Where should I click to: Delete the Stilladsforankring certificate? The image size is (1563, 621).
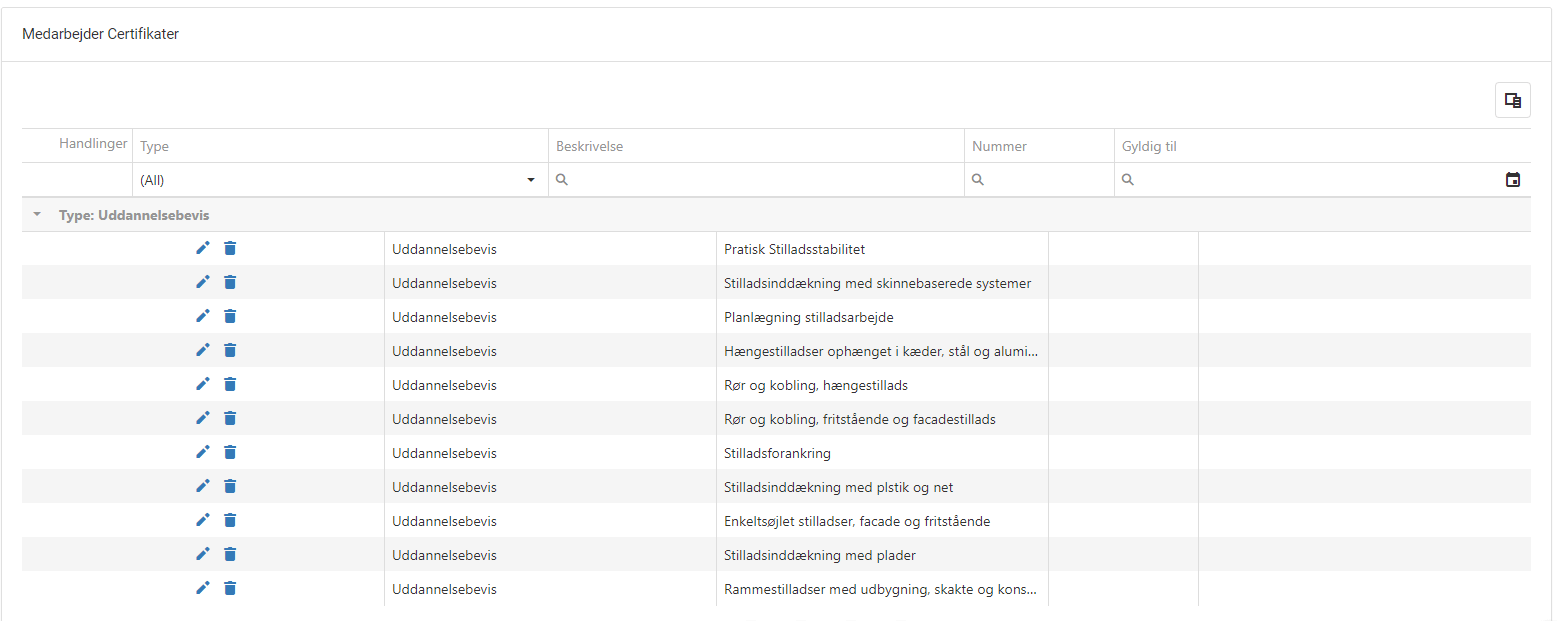coord(230,452)
